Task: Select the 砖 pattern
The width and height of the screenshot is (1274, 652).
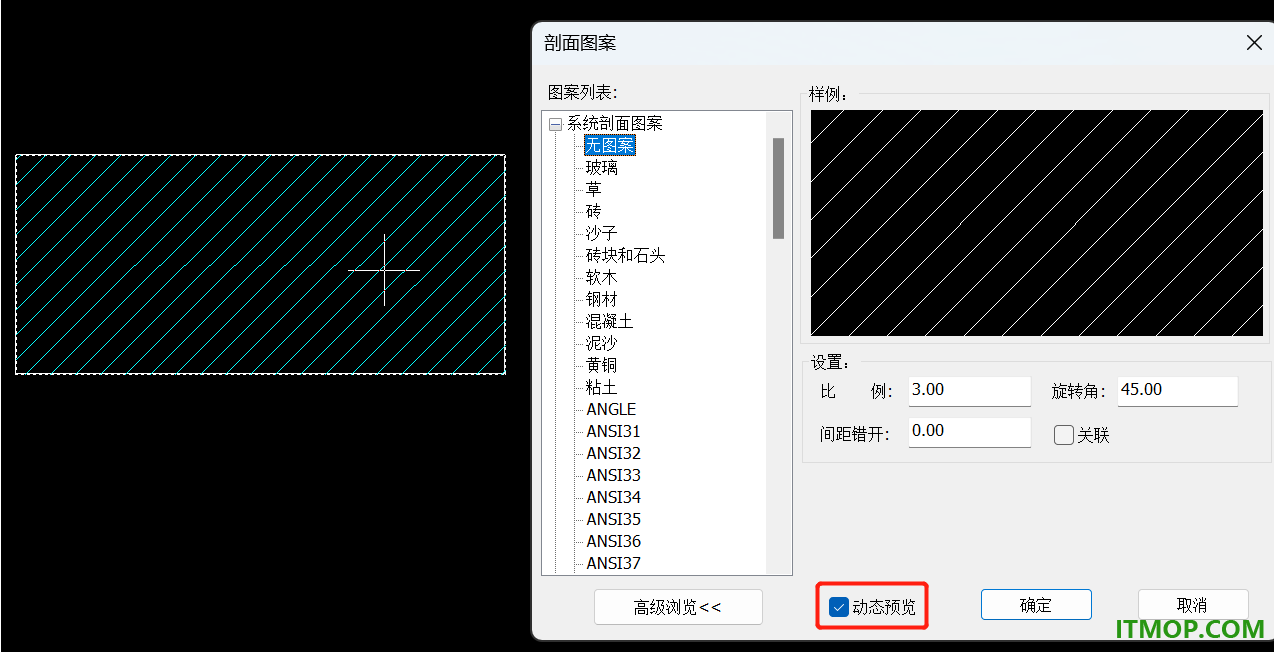Action: [594, 212]
